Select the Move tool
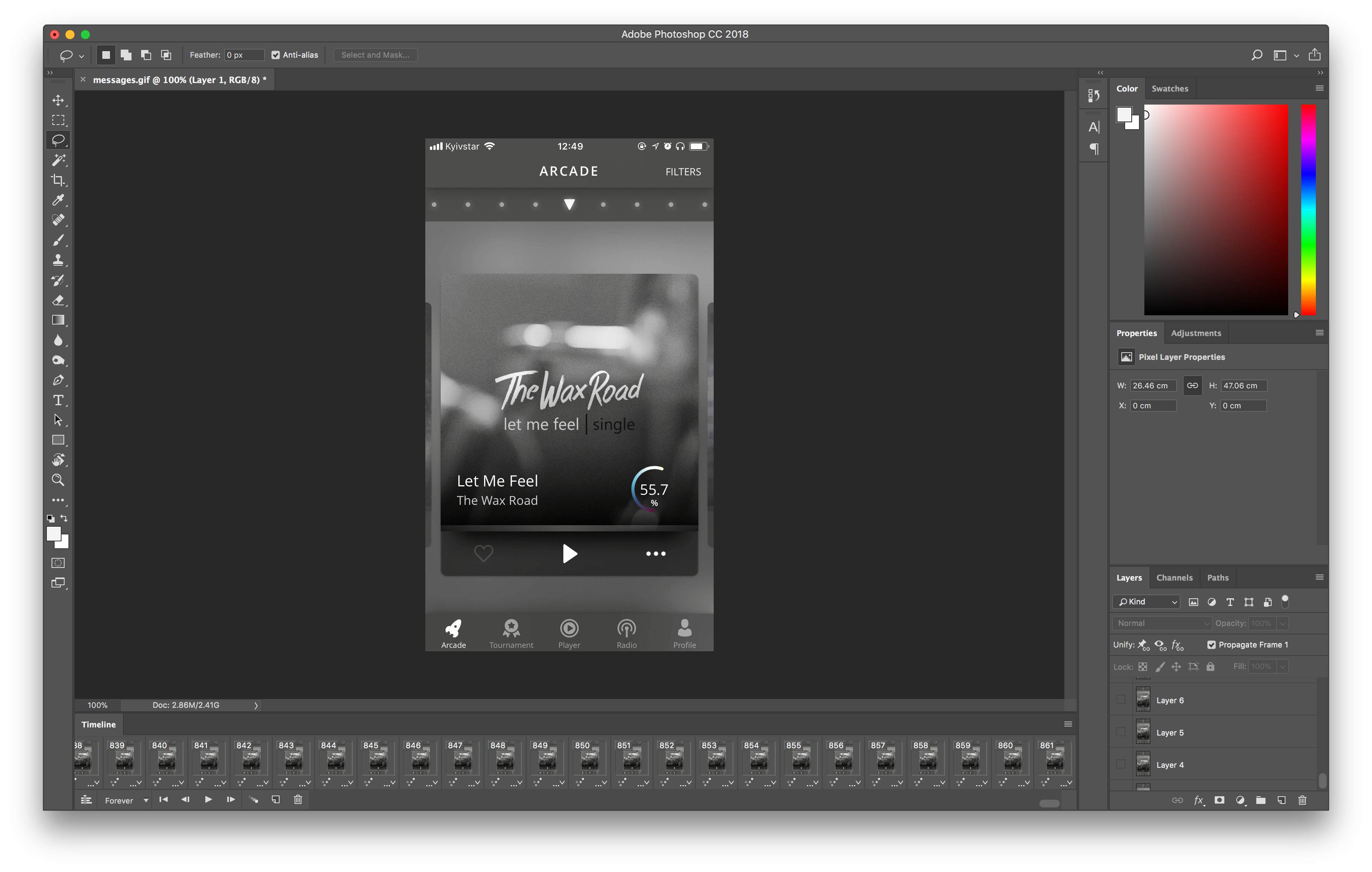Screen dimensions: 1372x872 (58, 100)
